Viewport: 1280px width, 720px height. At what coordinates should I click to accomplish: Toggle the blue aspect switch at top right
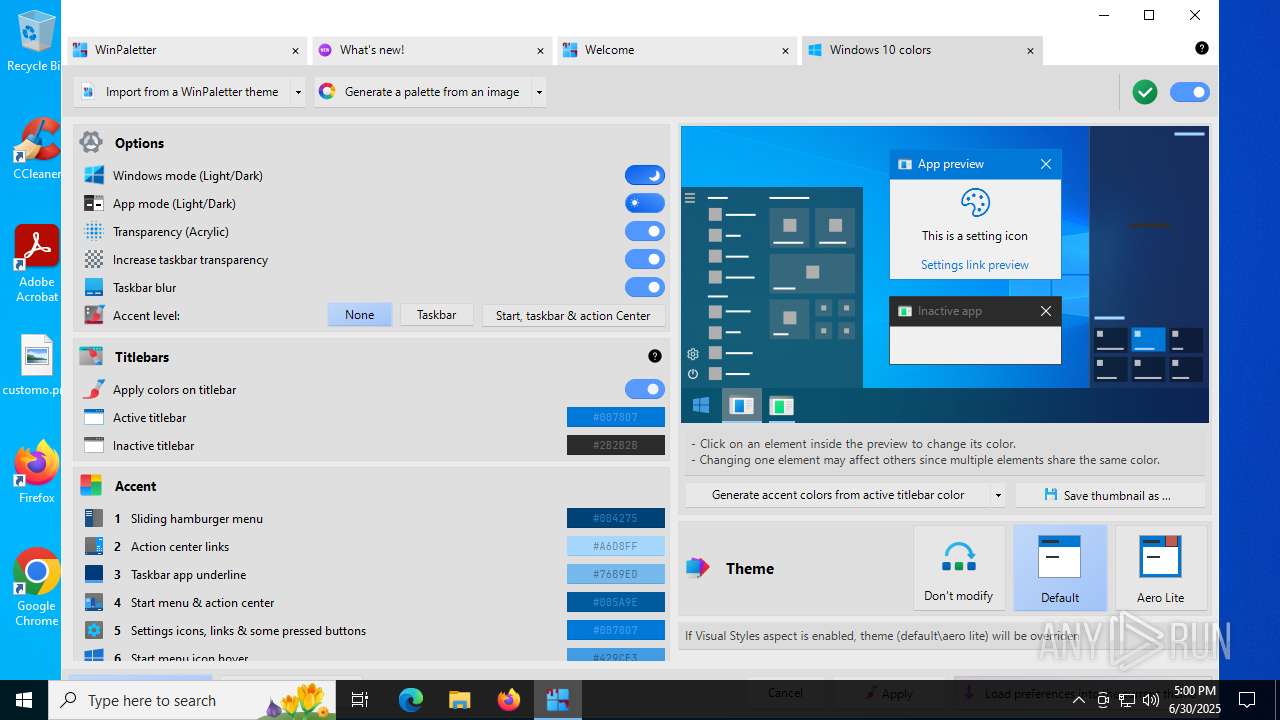click(1190, 92)
